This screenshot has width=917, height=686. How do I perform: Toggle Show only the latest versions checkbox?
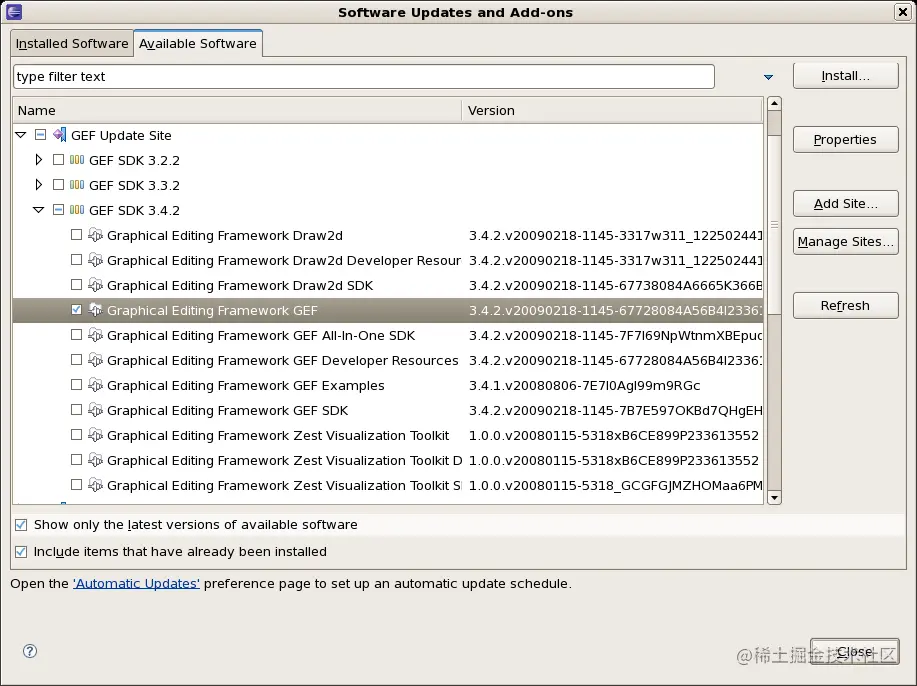click(x=21, y=525)
